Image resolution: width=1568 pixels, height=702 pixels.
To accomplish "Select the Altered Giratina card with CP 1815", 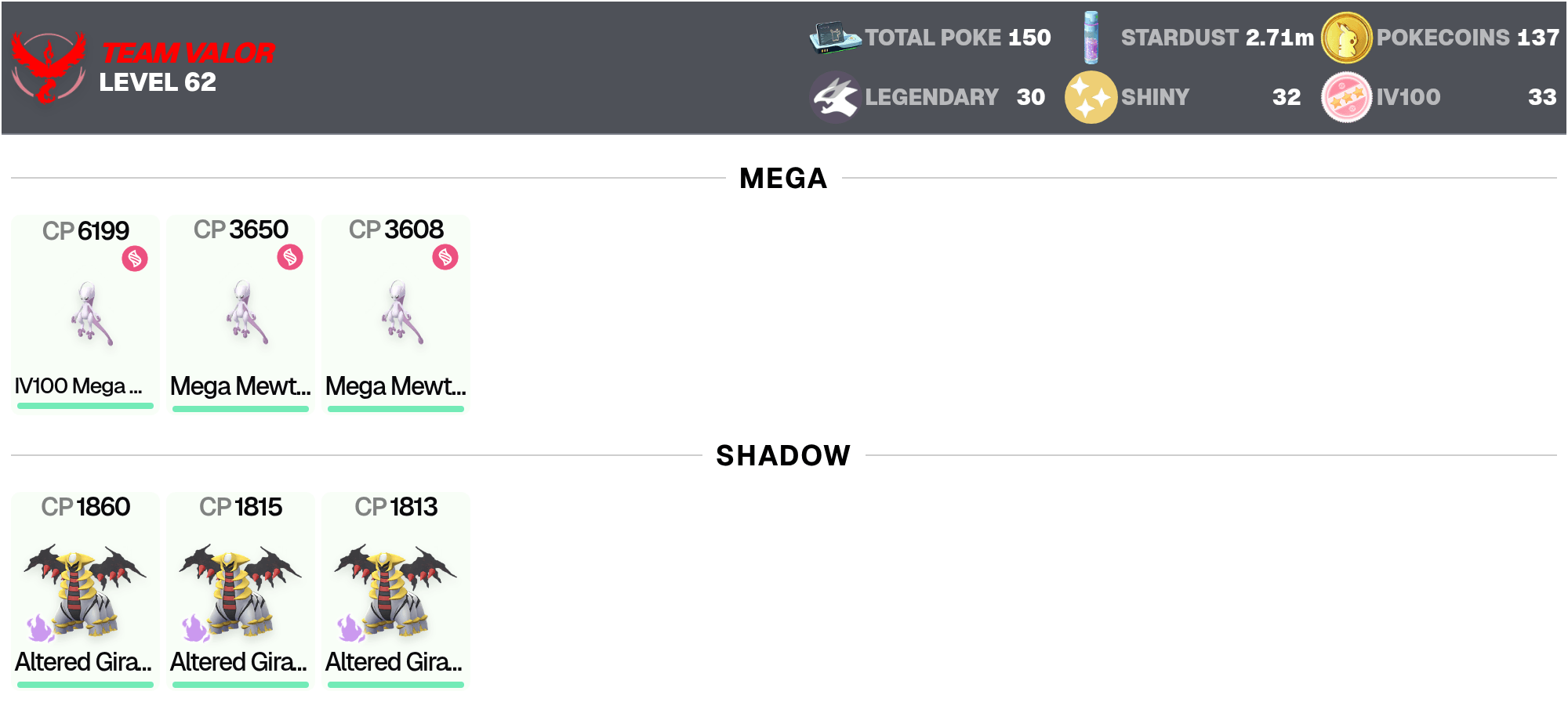I will [241, 591].
